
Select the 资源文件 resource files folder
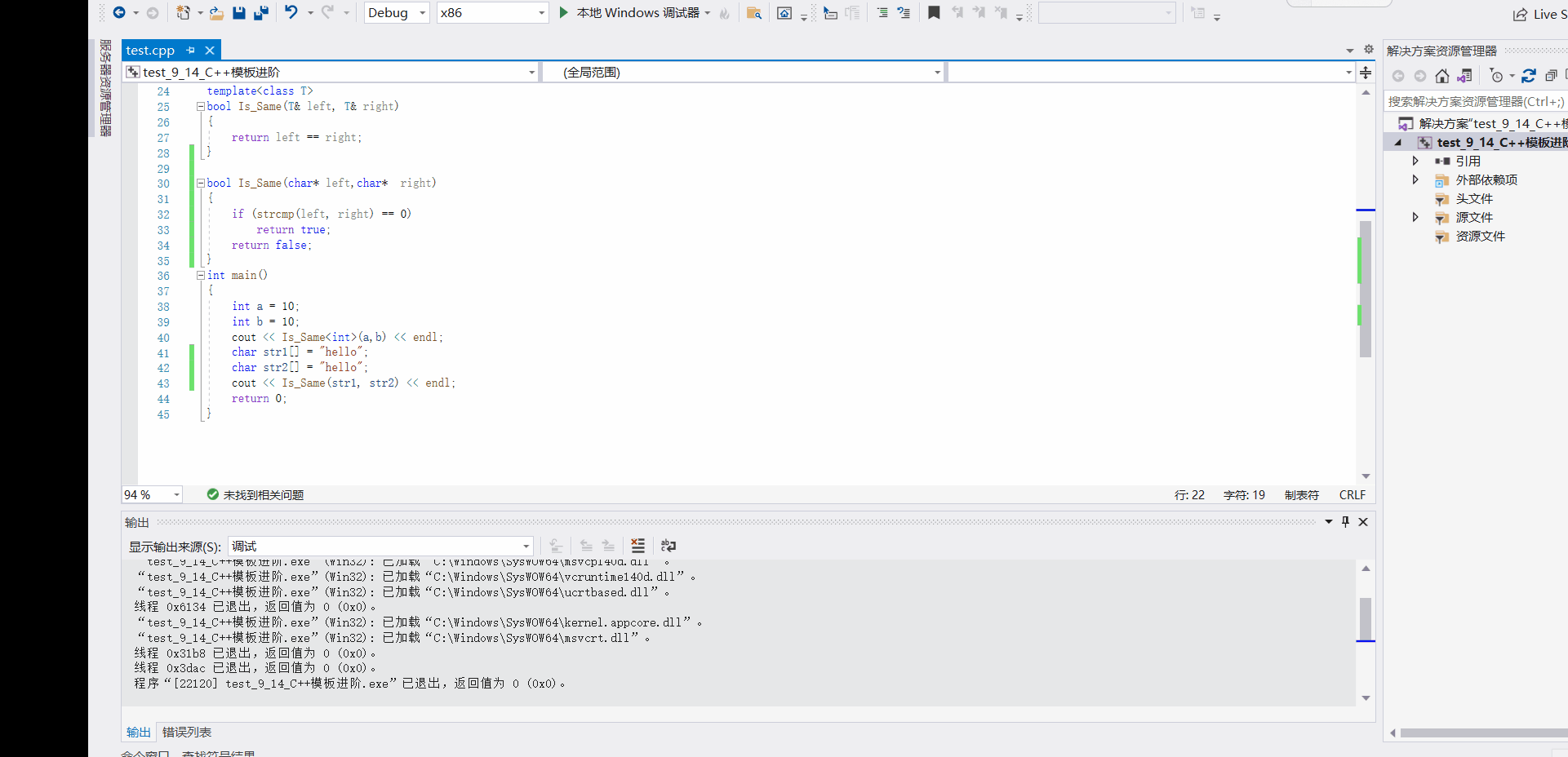pos(1481,236)
